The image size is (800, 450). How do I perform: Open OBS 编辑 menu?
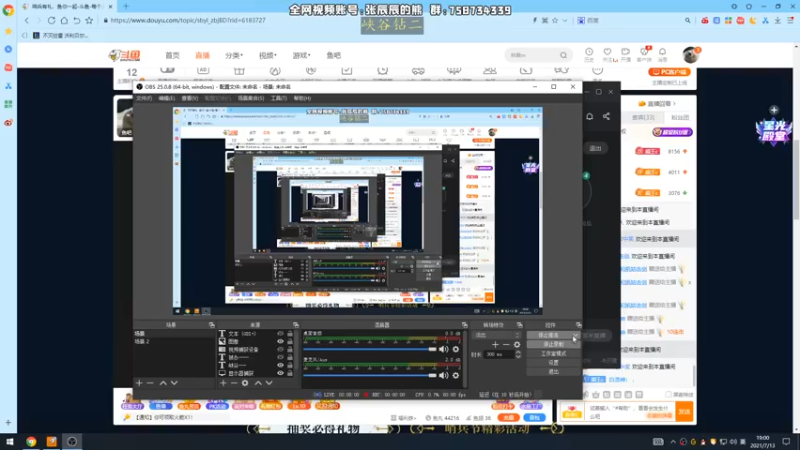pyautogui.click(x=166, y=98)
